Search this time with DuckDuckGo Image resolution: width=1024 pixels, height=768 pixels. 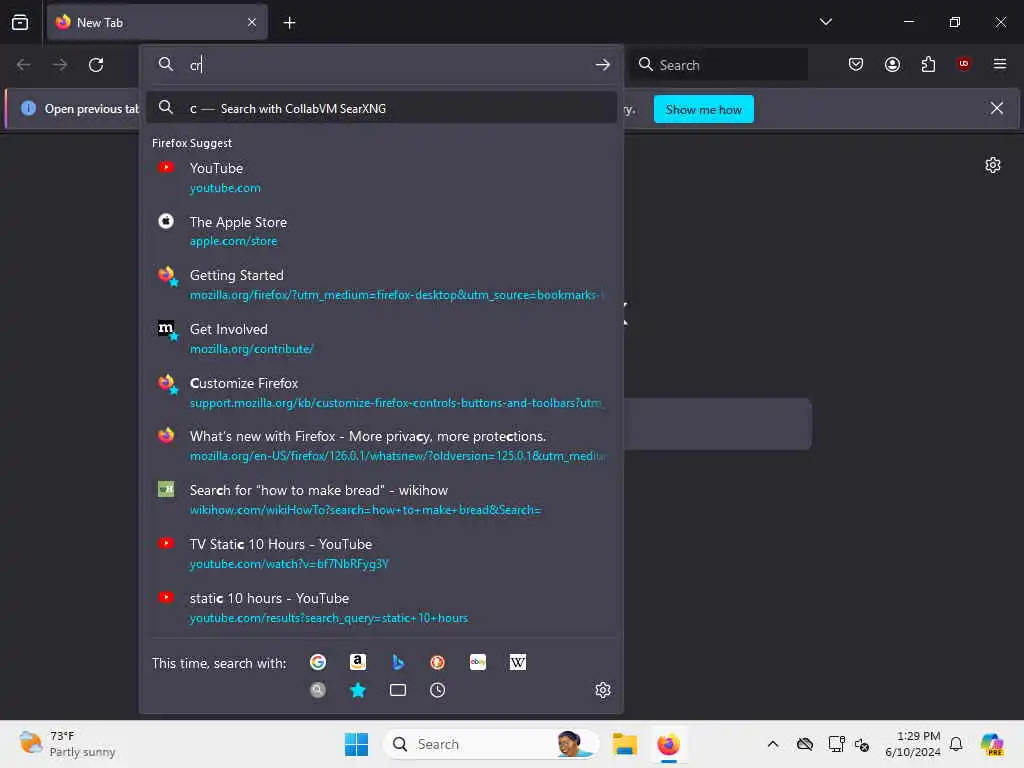438,662
